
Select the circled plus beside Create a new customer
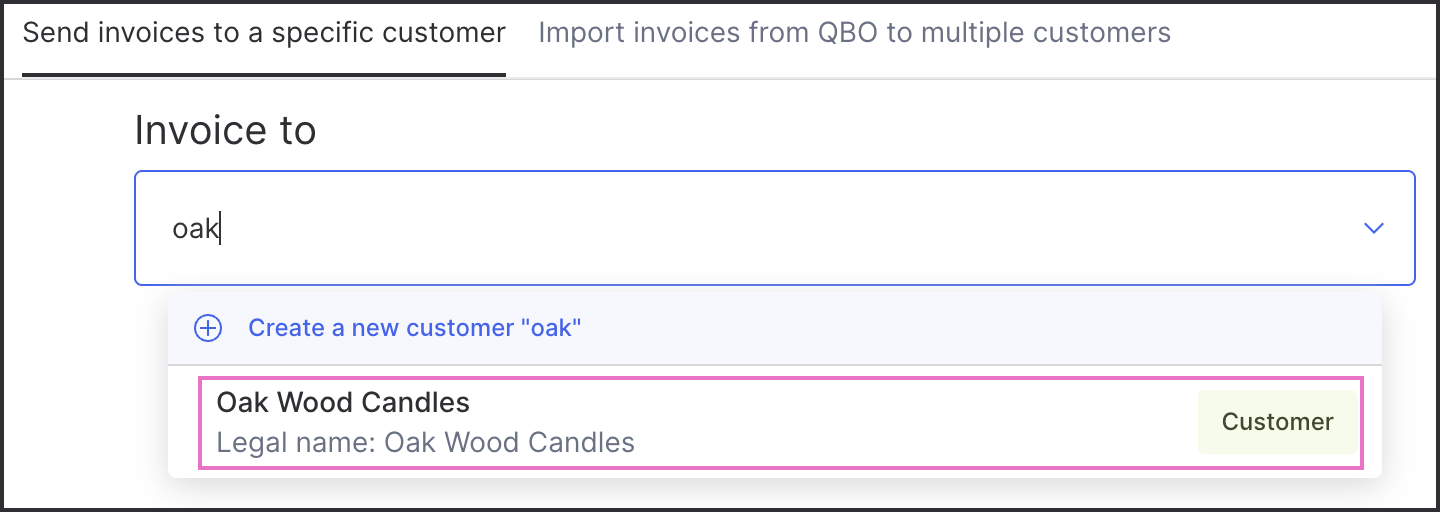coord(208,328)
